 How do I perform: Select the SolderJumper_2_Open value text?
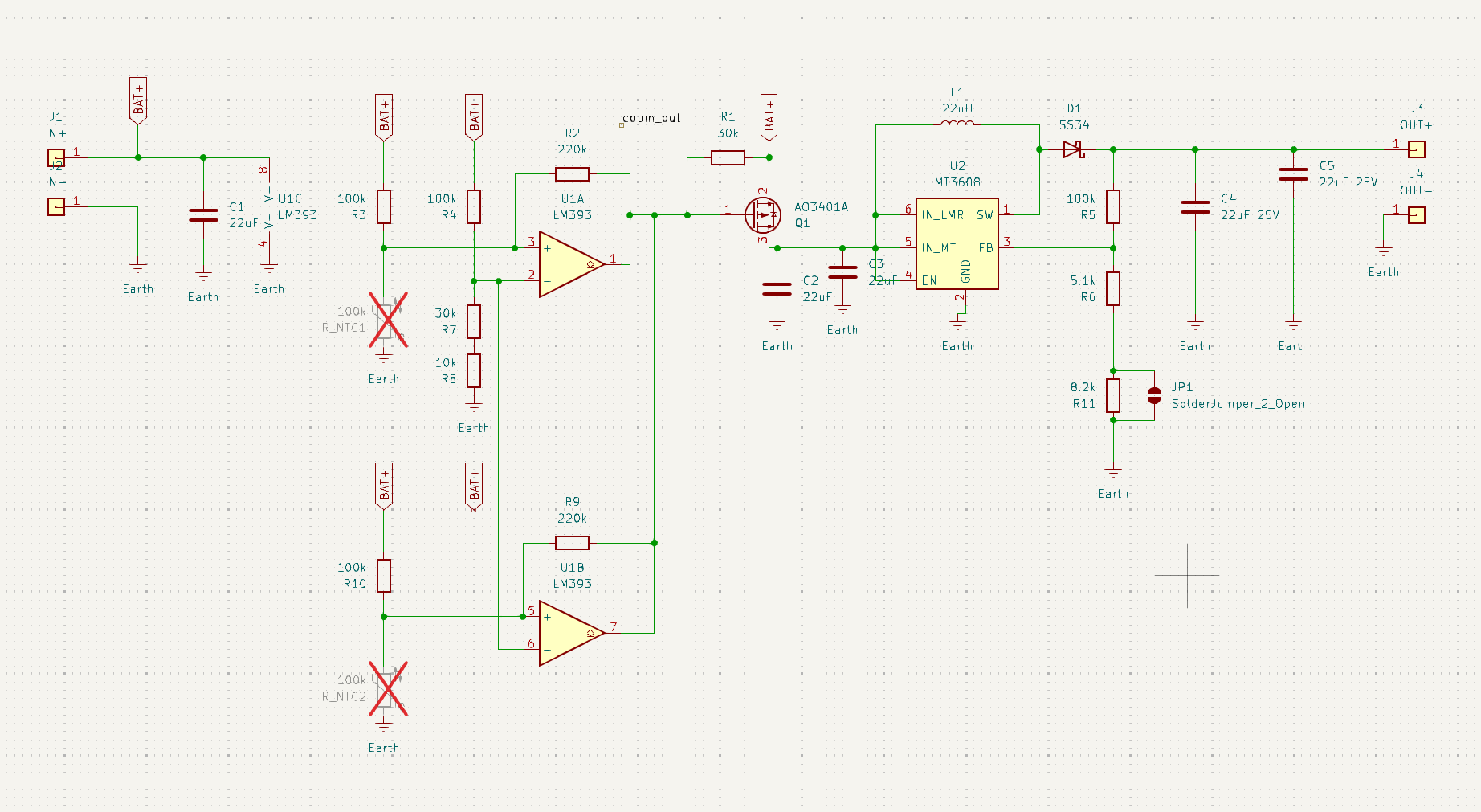tap(1238, 404)
